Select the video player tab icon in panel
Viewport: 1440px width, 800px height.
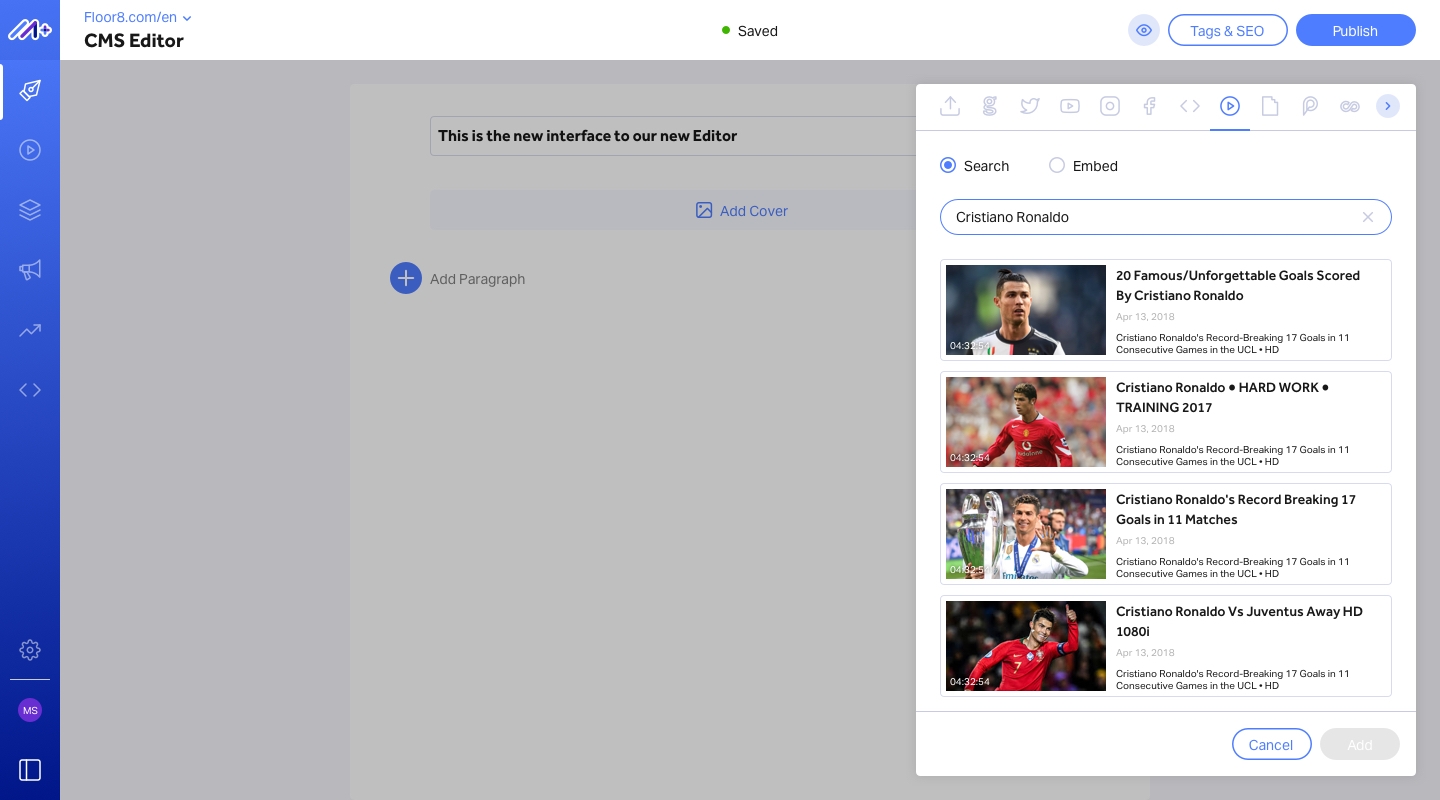[x=1230, y=106]
